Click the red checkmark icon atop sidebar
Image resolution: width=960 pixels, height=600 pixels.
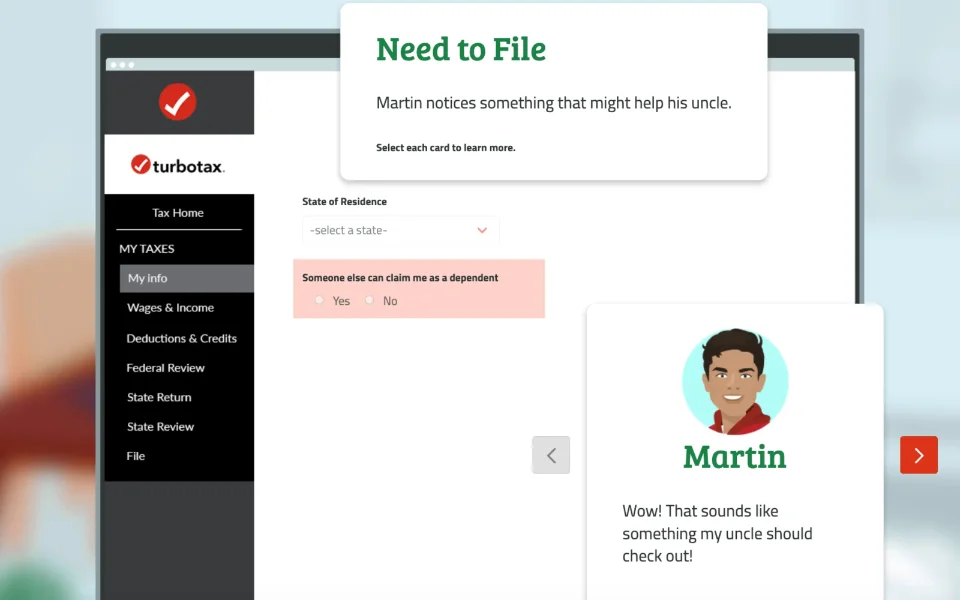click(178, 102)
